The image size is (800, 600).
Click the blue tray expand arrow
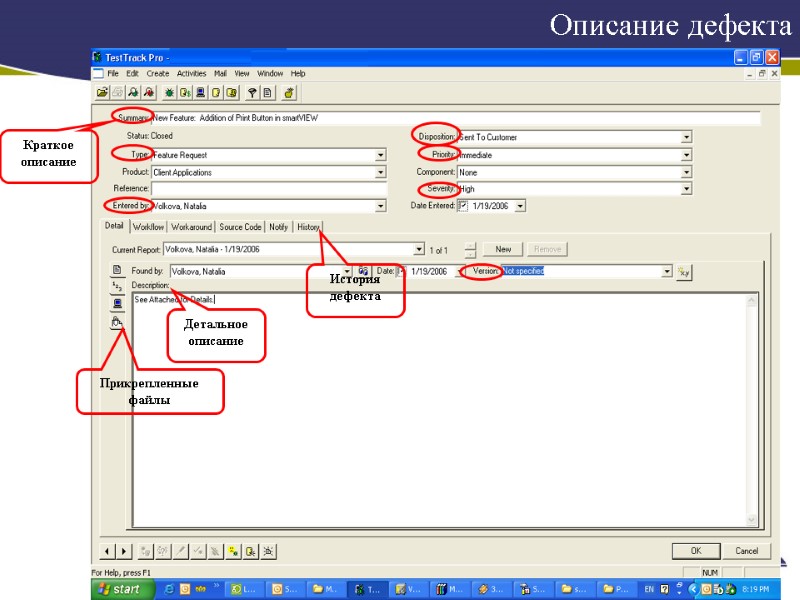[692, 589]
